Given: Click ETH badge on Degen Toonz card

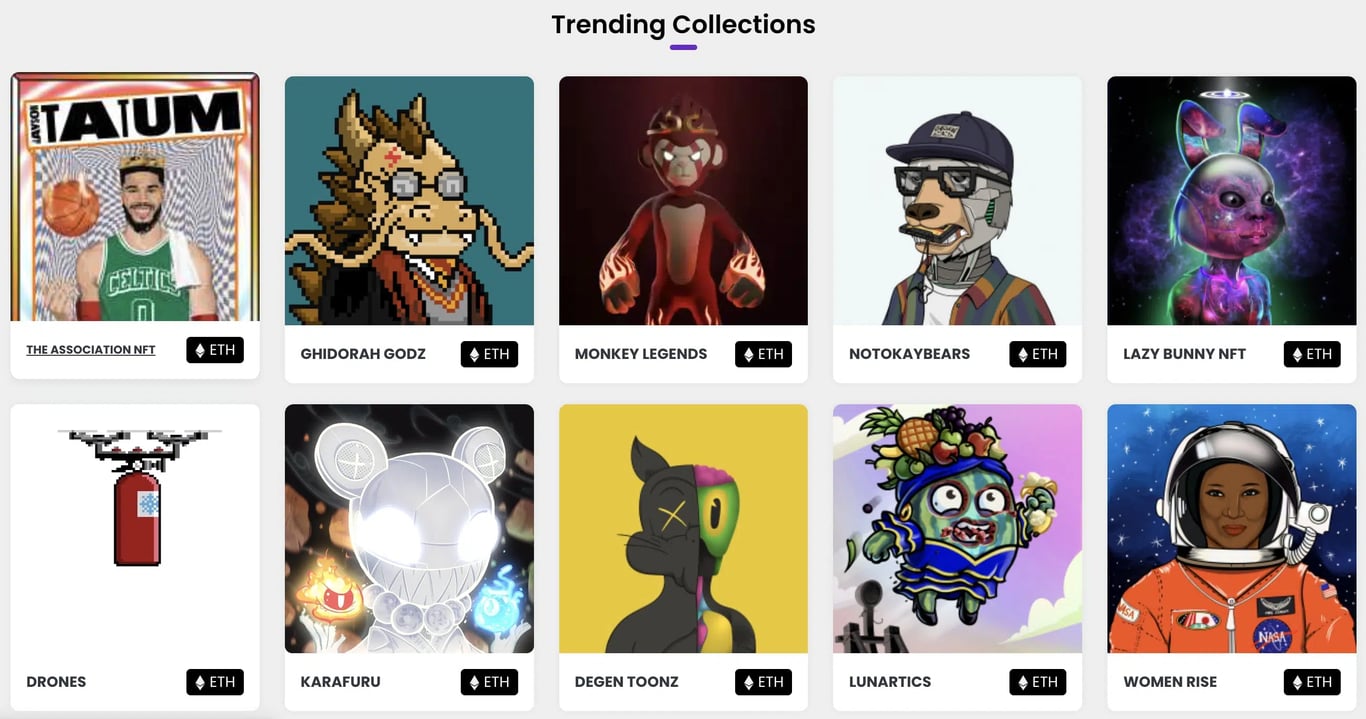Looking at the screenshot, I should tap(763, 682).
